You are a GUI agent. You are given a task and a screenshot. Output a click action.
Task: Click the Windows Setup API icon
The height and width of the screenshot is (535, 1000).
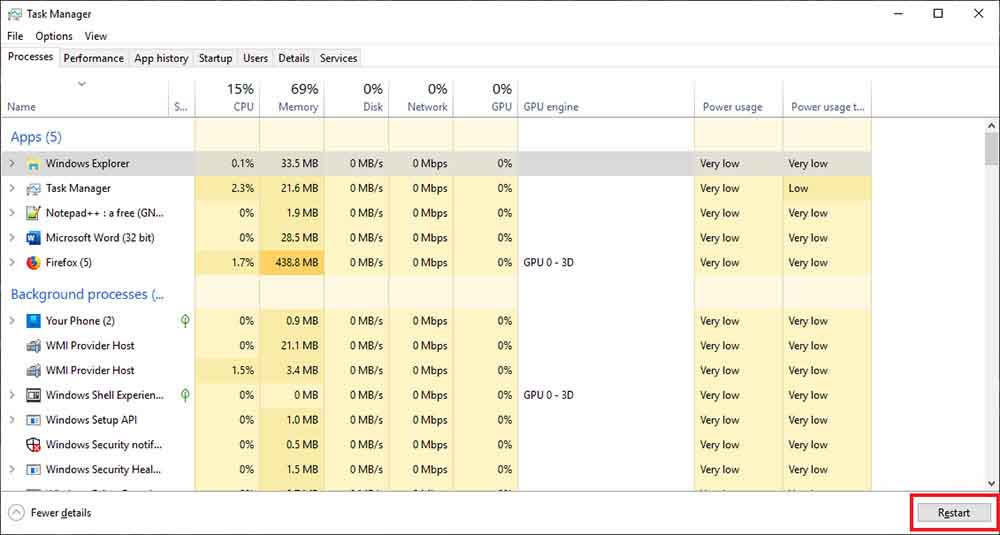pos(33,420)
